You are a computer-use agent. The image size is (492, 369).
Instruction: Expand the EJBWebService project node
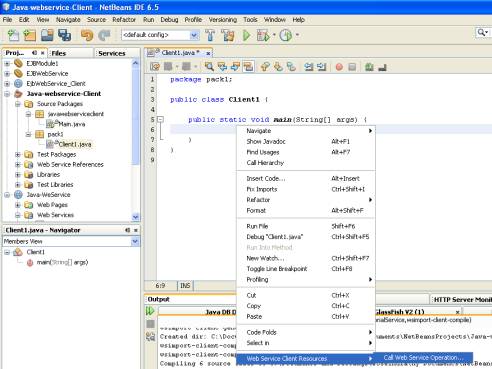tap(7, 73)
